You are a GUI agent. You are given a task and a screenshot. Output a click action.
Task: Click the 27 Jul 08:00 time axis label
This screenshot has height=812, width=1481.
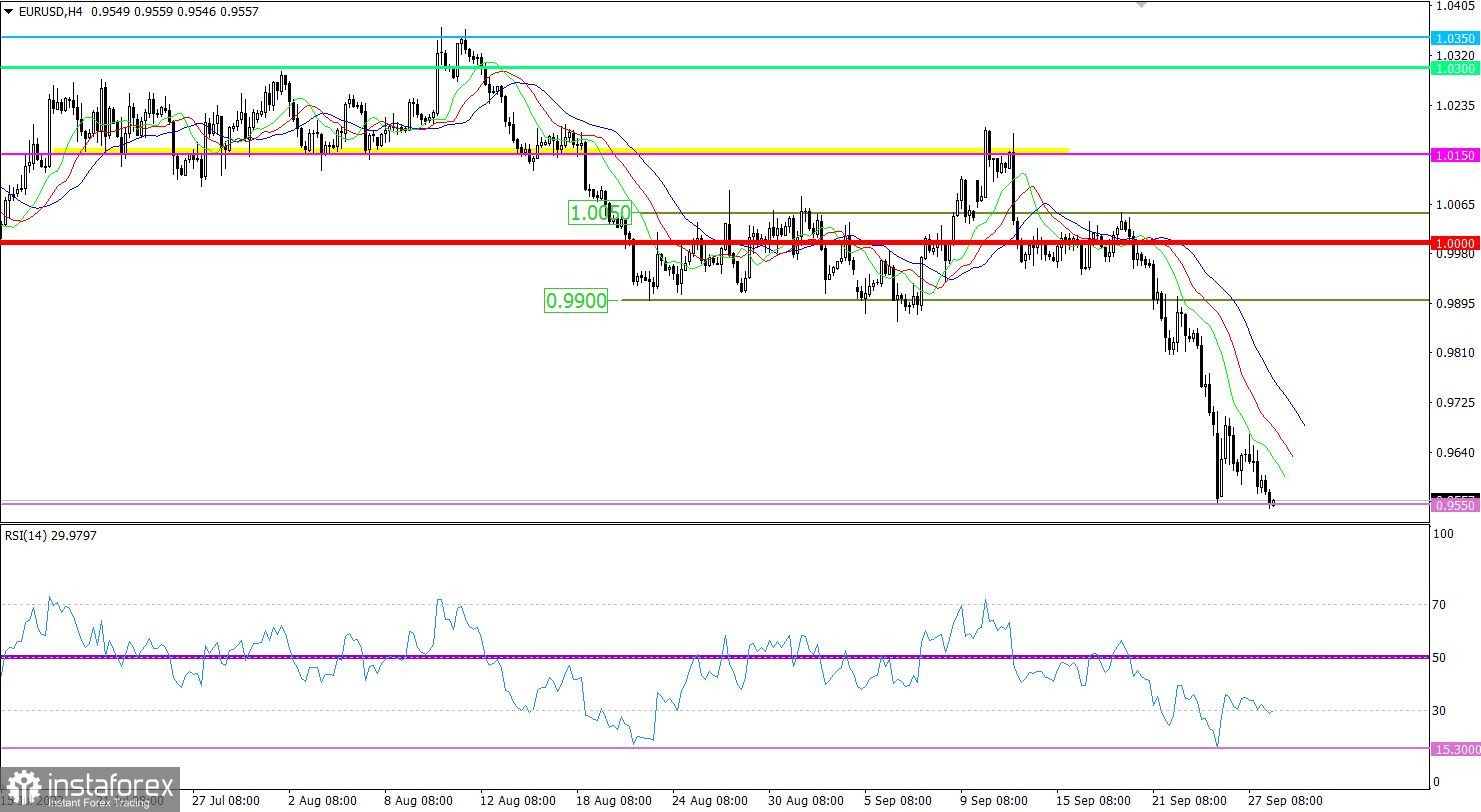(227, 801)
